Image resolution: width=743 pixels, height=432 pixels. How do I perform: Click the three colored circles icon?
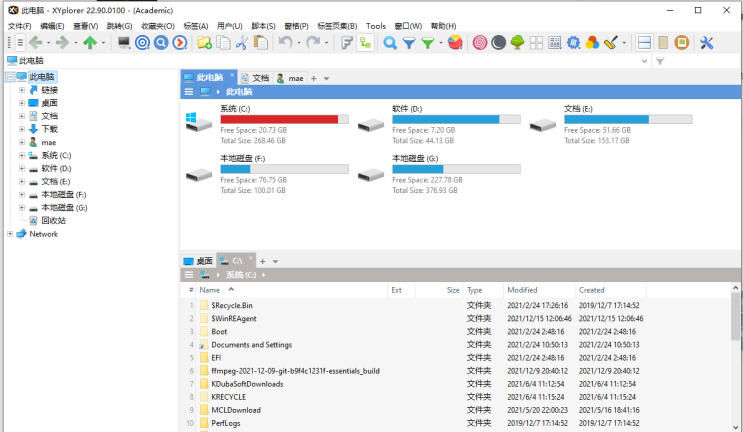(592, 43)
